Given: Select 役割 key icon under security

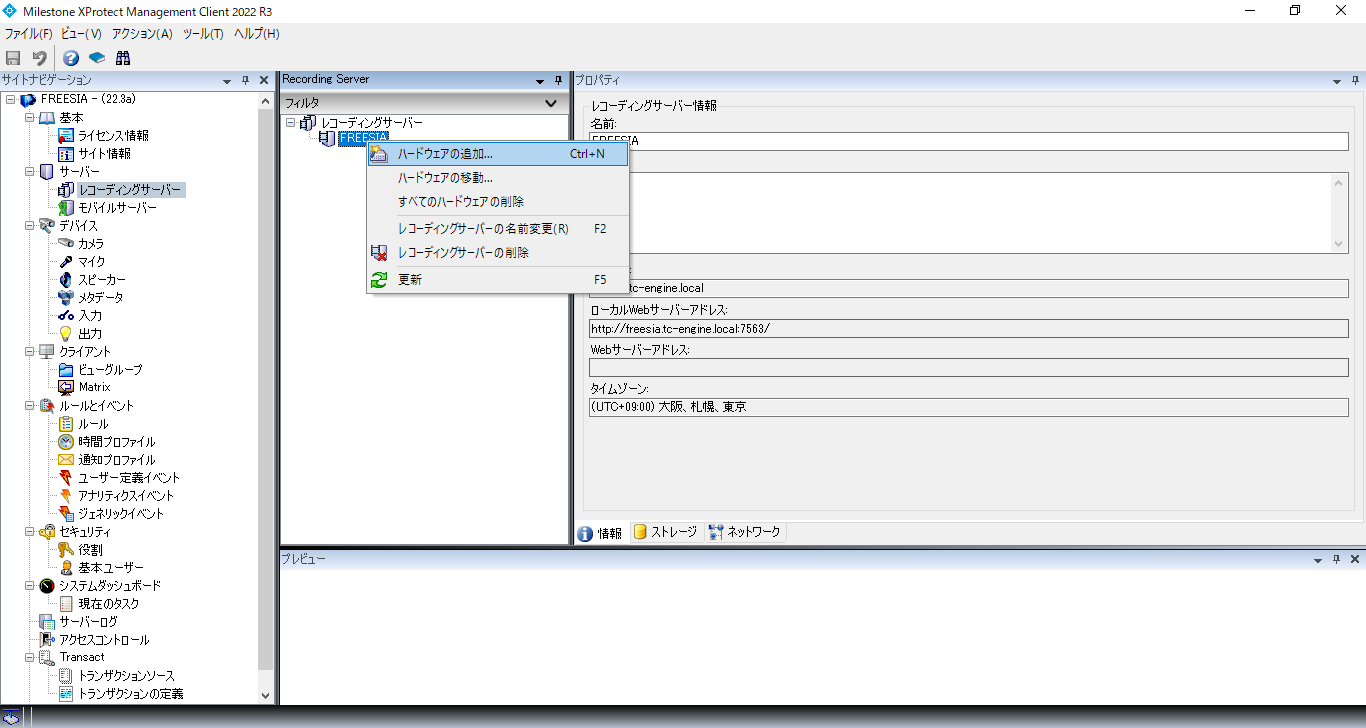Looking at the screenshot, I should tap(66, 550).
